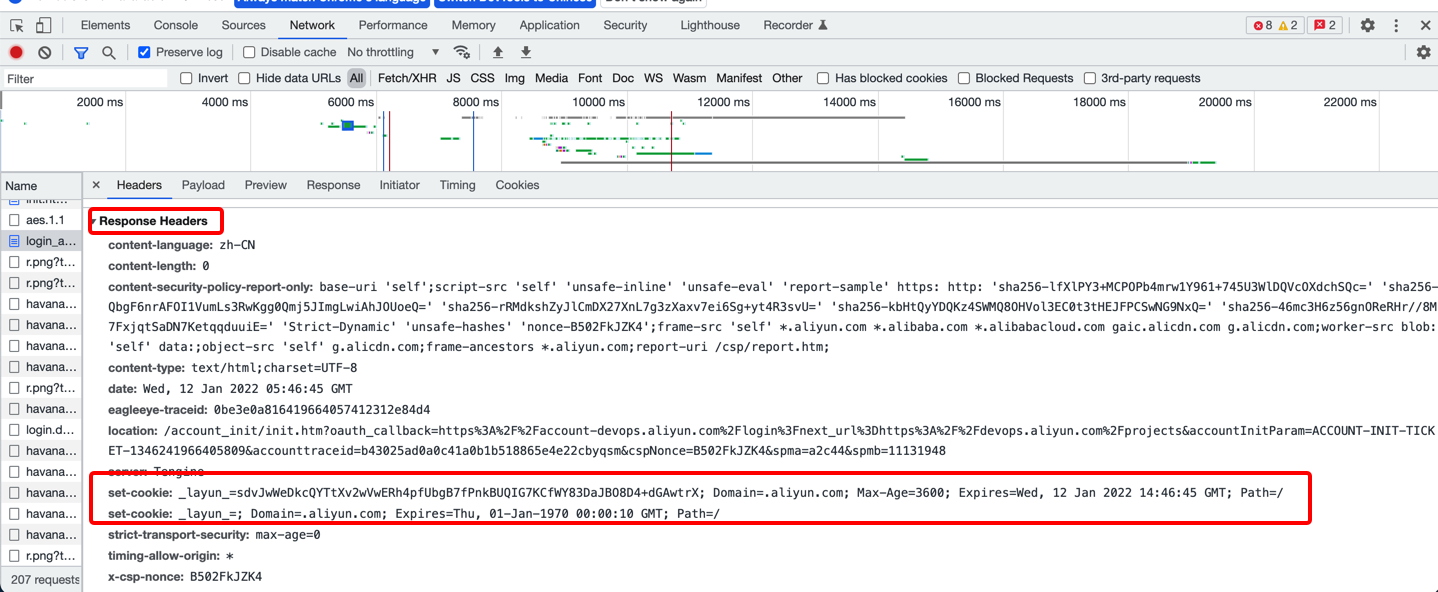Open DevTools settings gear in tab bar
The width and height of the screenshot is (1438, 592).
click(x=1367, y=25)
